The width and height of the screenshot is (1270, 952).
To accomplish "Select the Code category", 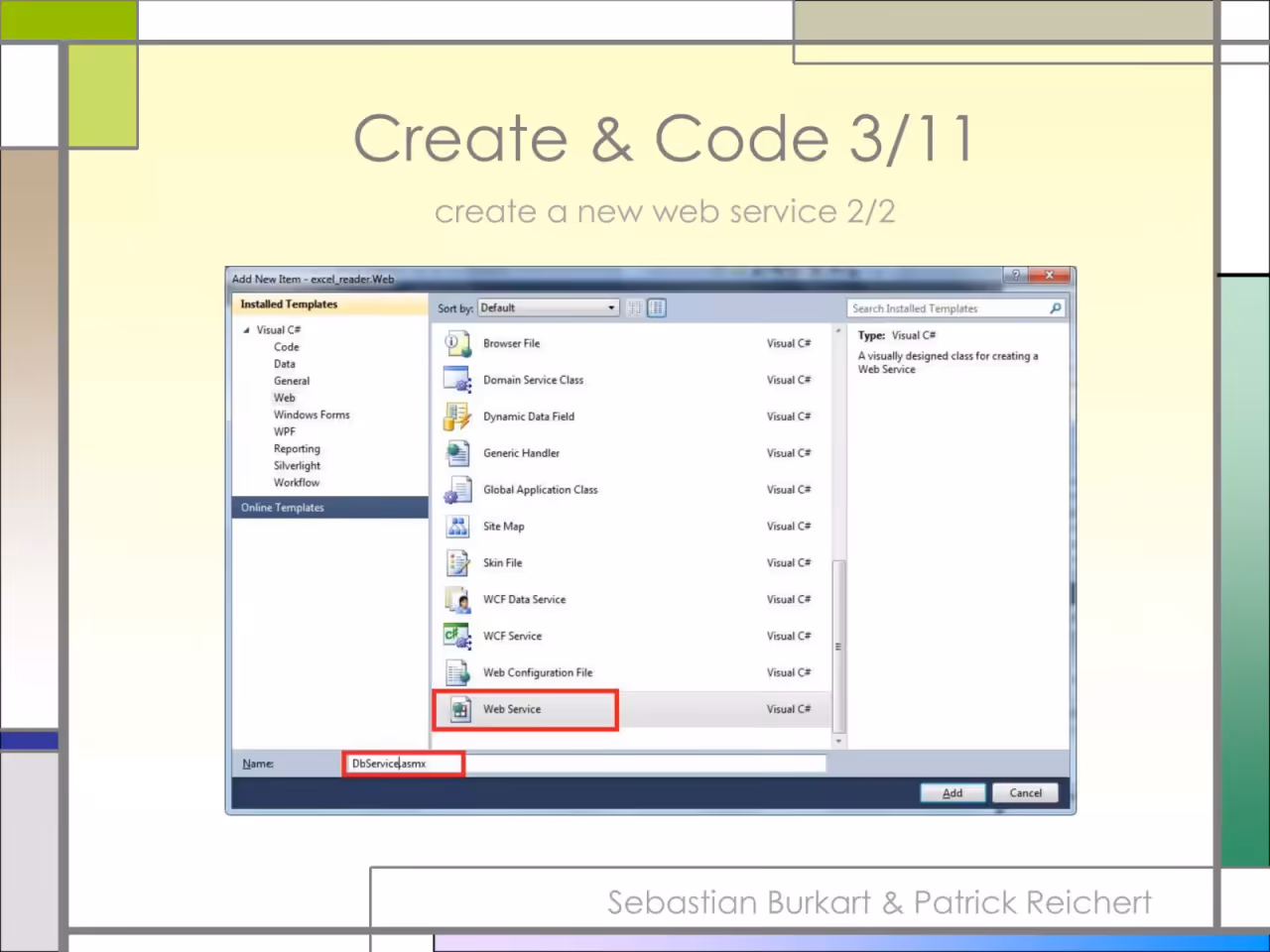I will pos(287,347).
